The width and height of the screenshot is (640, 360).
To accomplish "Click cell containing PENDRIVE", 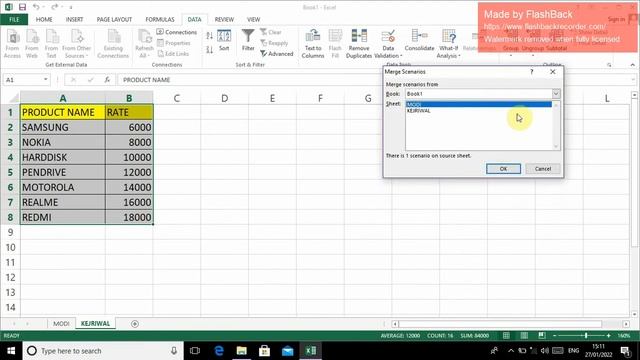I will click(x=63, y=172).
